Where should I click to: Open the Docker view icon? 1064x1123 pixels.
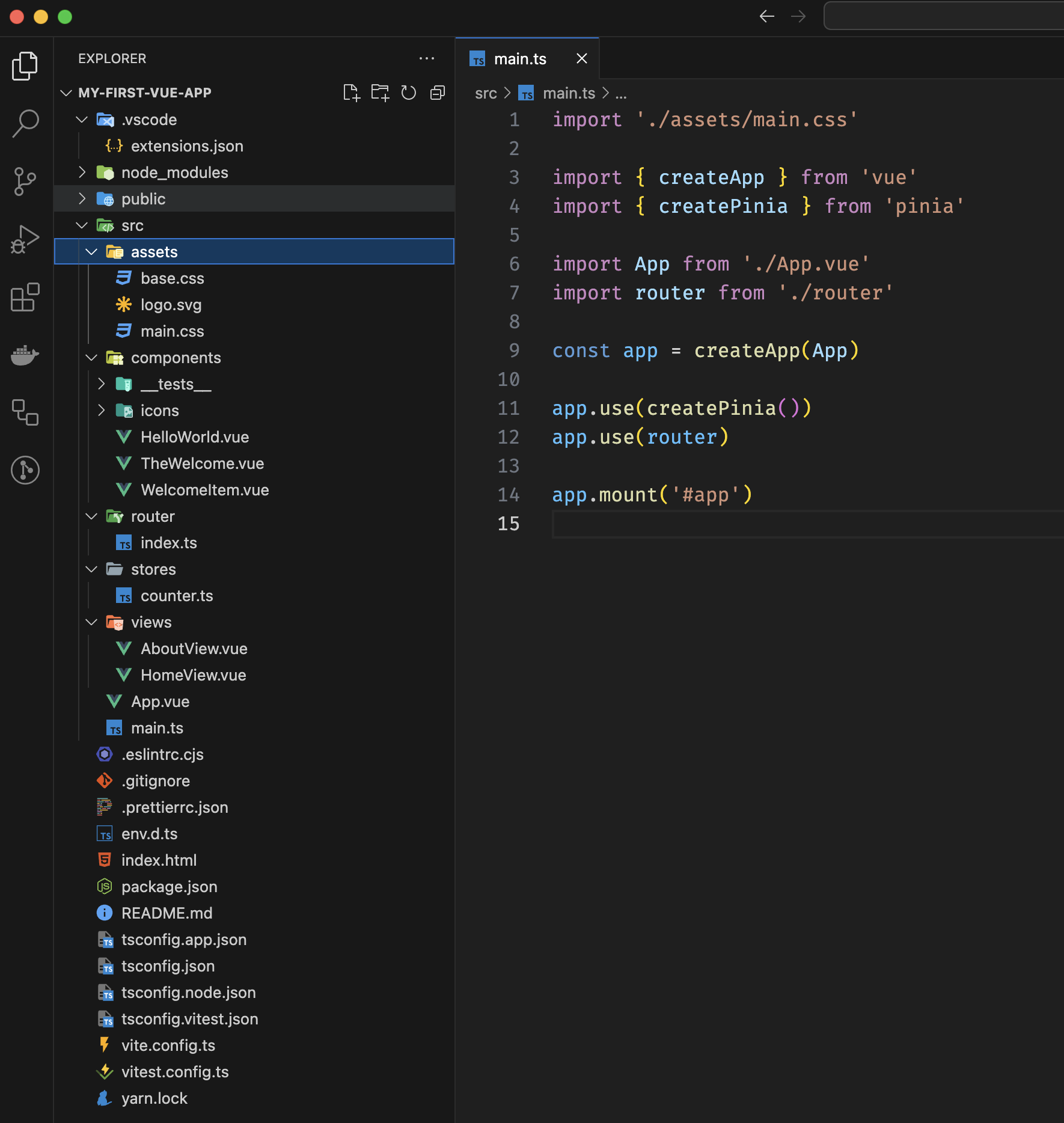(x=25, y=355)
